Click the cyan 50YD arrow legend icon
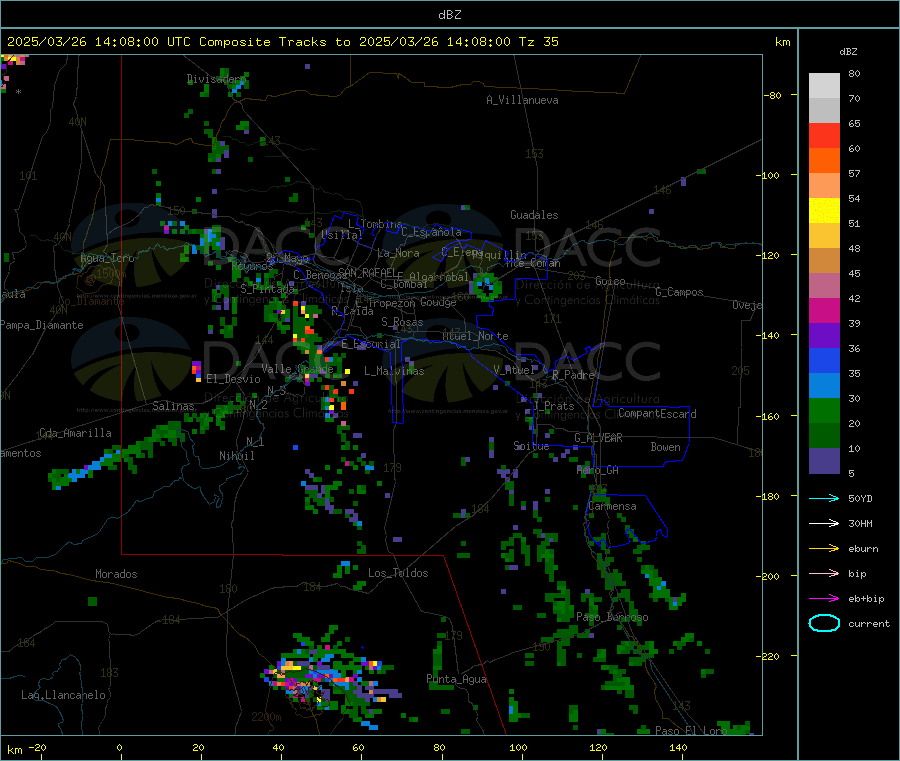Viewport: 900px width, 761px height. 824,498
